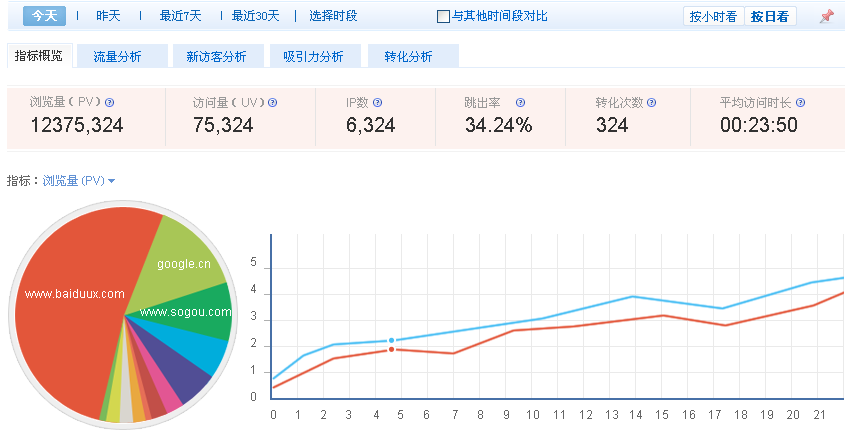Click x-axis label 14 on chart

point(635,415)
